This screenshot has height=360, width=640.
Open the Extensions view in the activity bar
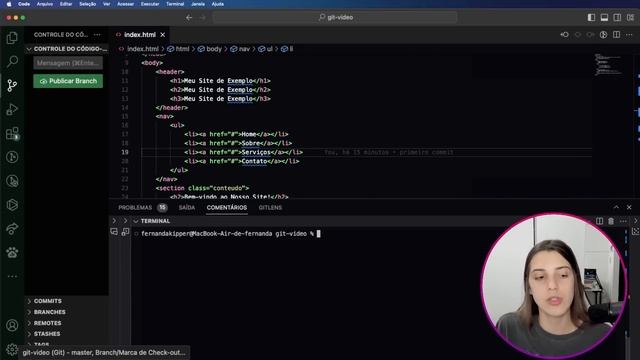(12, 133)
